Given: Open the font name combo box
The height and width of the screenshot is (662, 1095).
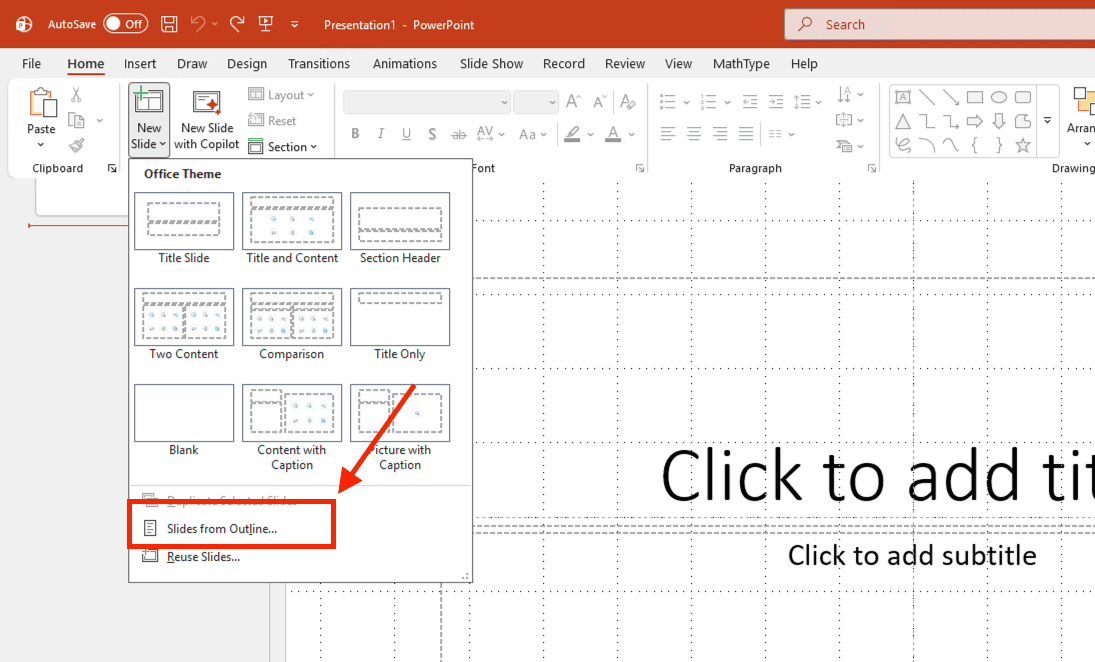Looking at the screenshot, I should [427, 102].
